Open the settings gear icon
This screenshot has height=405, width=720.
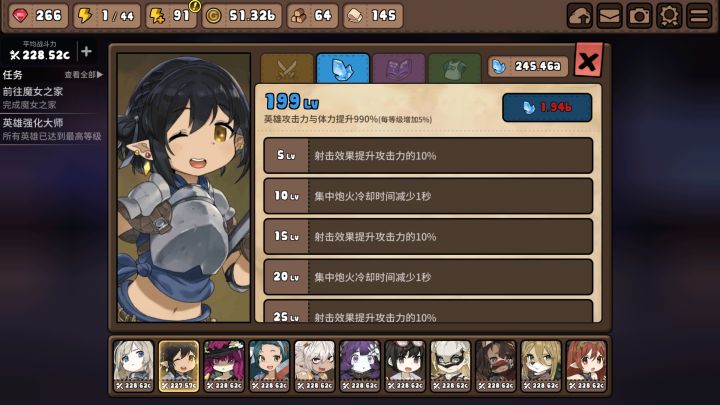[669, 16]
